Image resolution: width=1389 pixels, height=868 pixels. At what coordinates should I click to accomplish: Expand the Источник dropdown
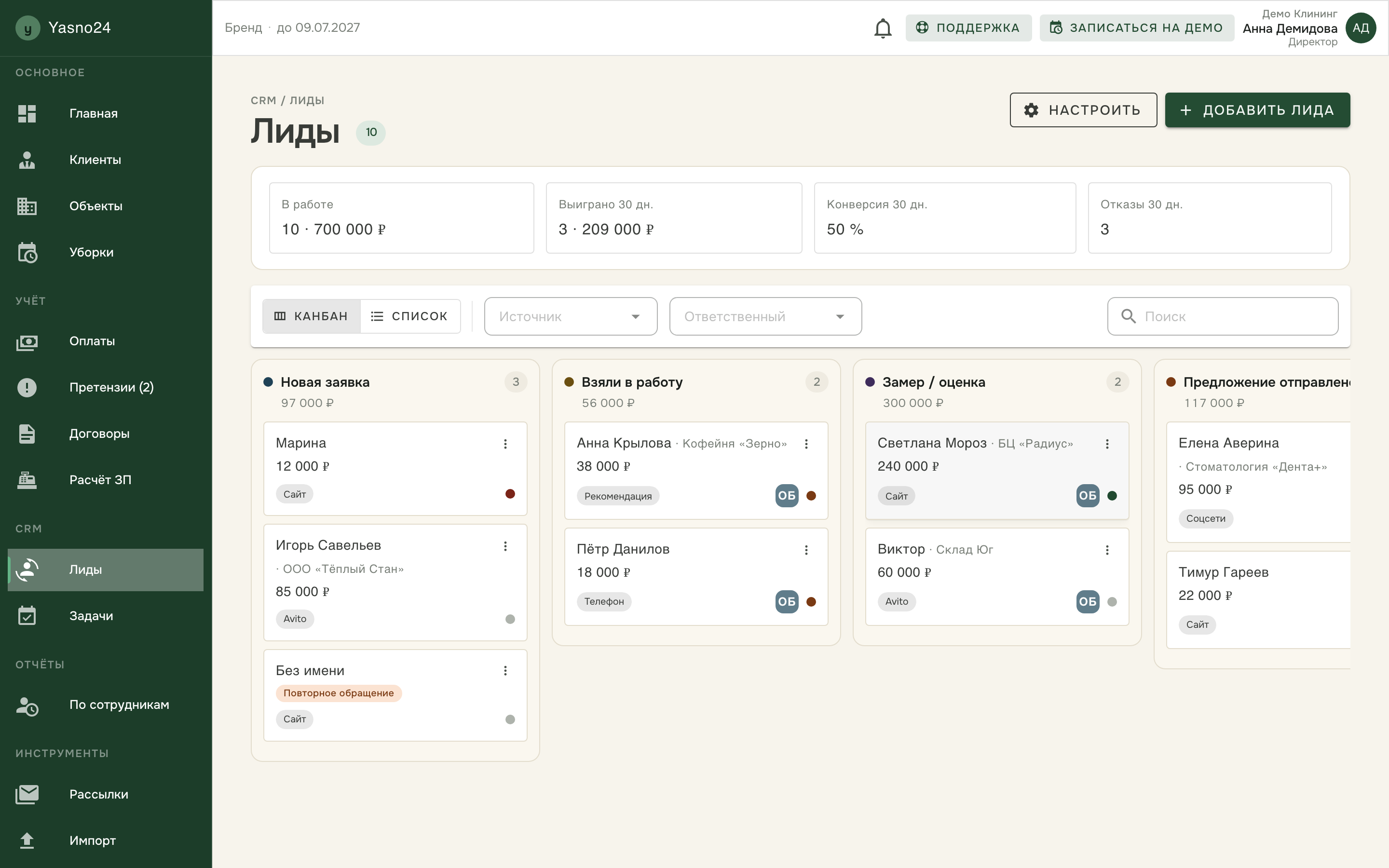[x=571, y=316]
